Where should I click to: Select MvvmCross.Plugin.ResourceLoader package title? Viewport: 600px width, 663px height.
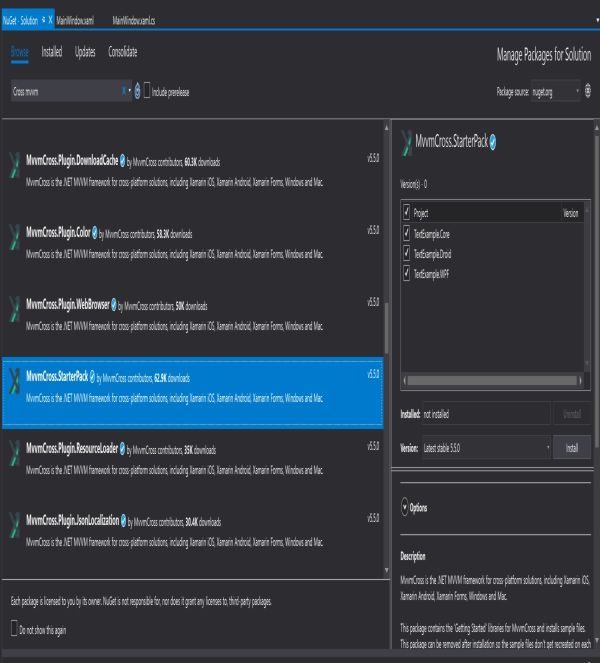coord(72,449)
